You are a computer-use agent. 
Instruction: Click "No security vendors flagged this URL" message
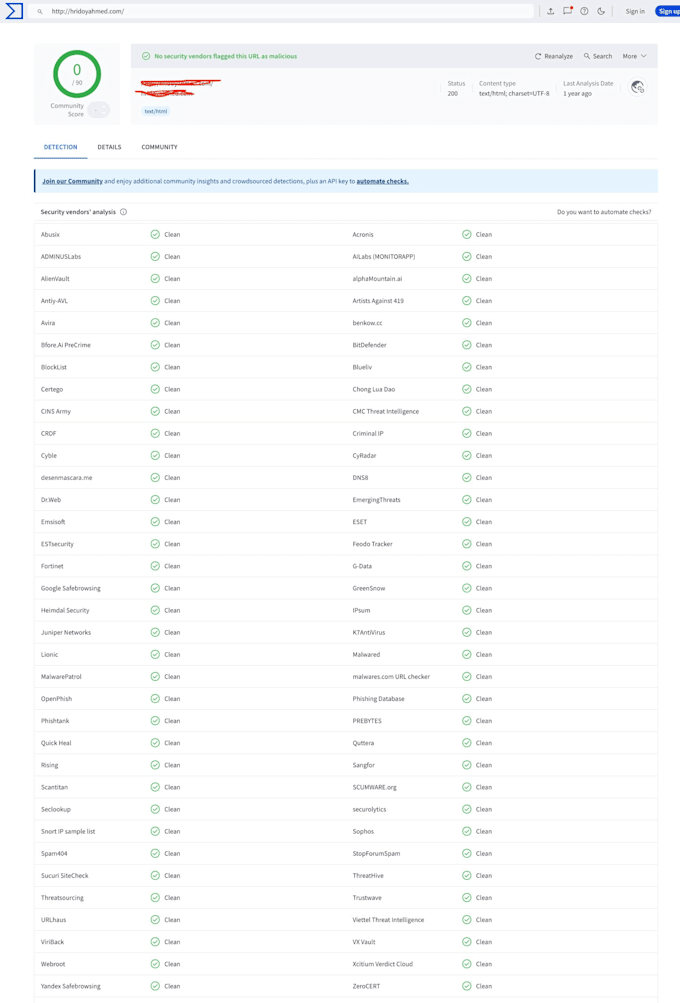coord(225,56)
